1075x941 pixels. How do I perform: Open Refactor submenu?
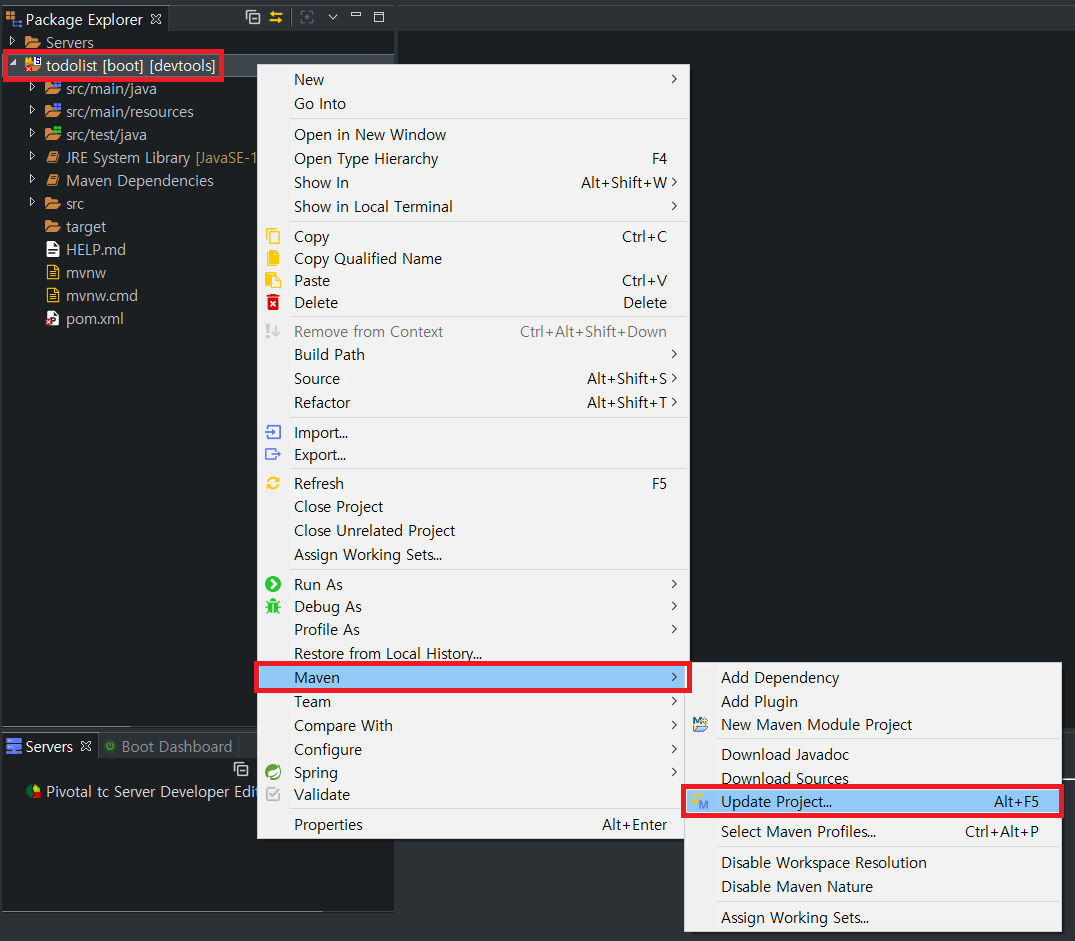tap(473, 402)
